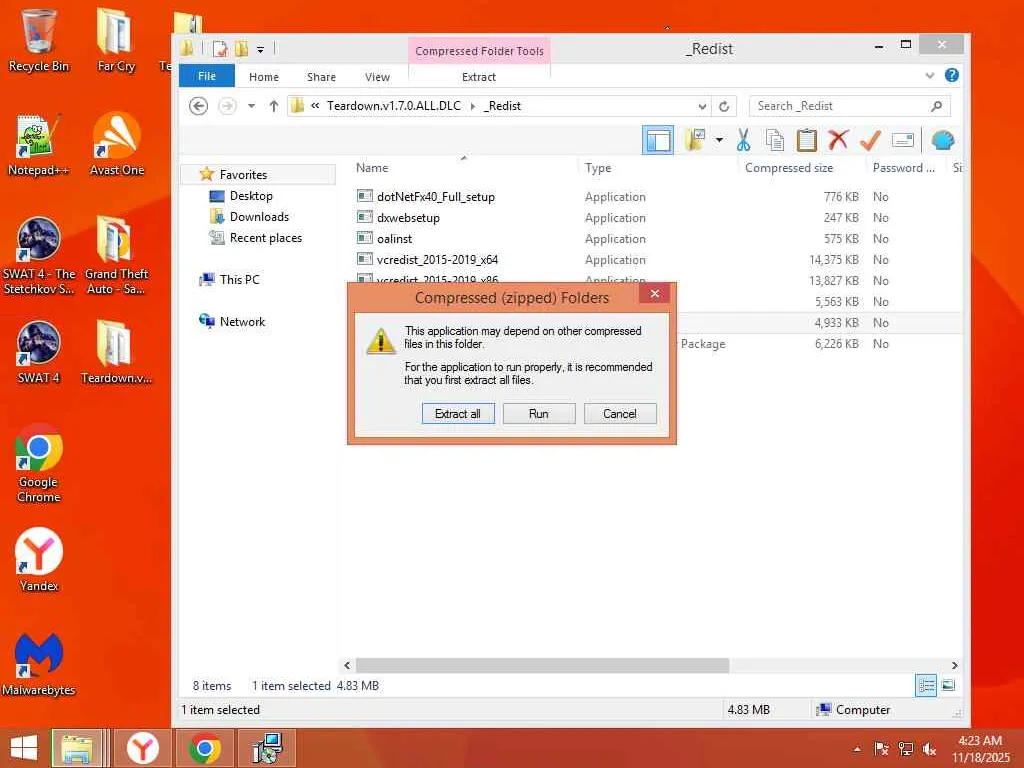Screen dimensions: 1024x768
Task: Click New folder icon in Quick Access Toolbar
Action: [x=242, y=48]
